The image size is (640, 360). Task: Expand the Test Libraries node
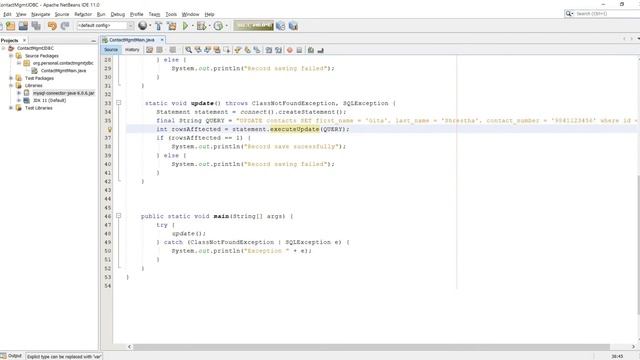[x=11, y=108]
